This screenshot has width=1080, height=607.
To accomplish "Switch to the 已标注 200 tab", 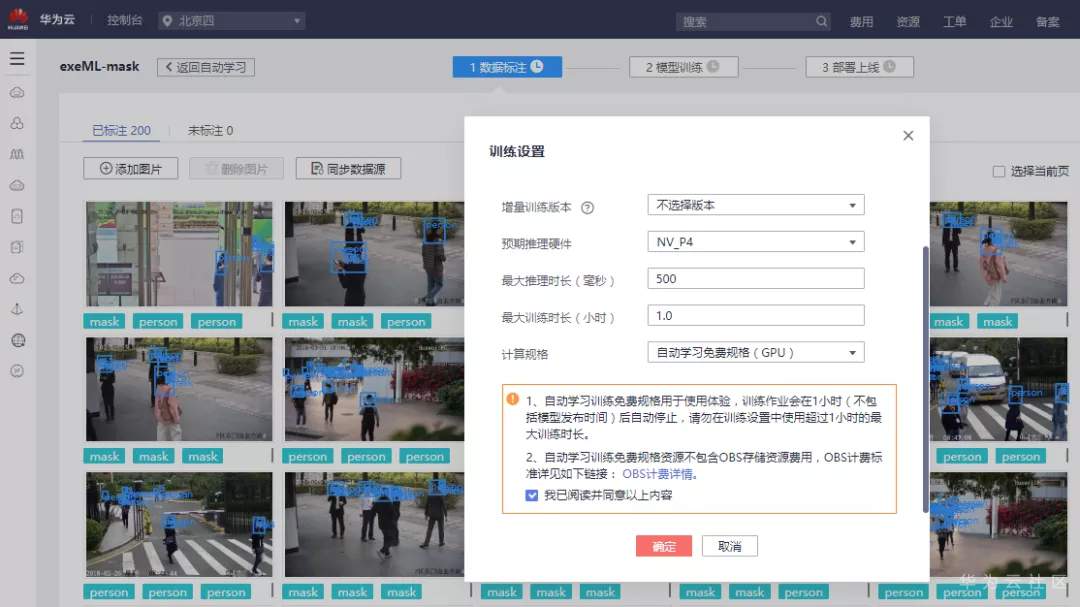I will 121,130.
